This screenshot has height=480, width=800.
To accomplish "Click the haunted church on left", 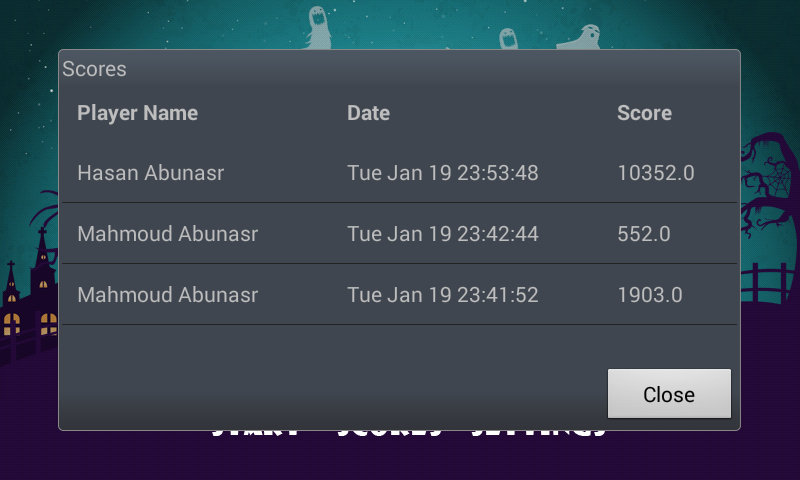I will [29, 291].
